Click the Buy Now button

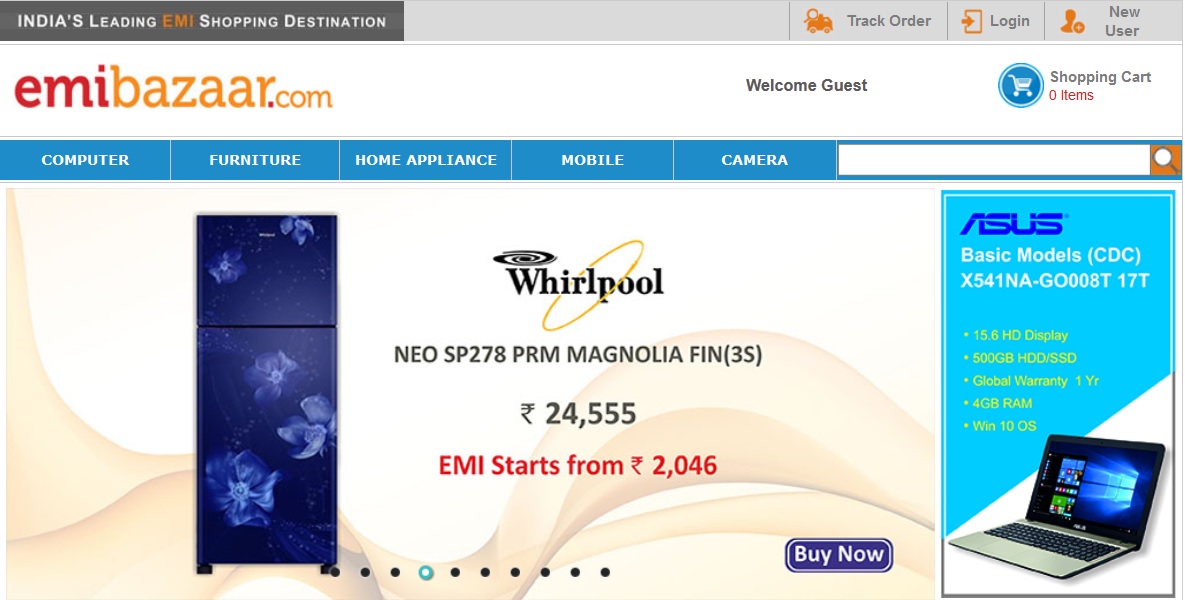pos(839,555)
